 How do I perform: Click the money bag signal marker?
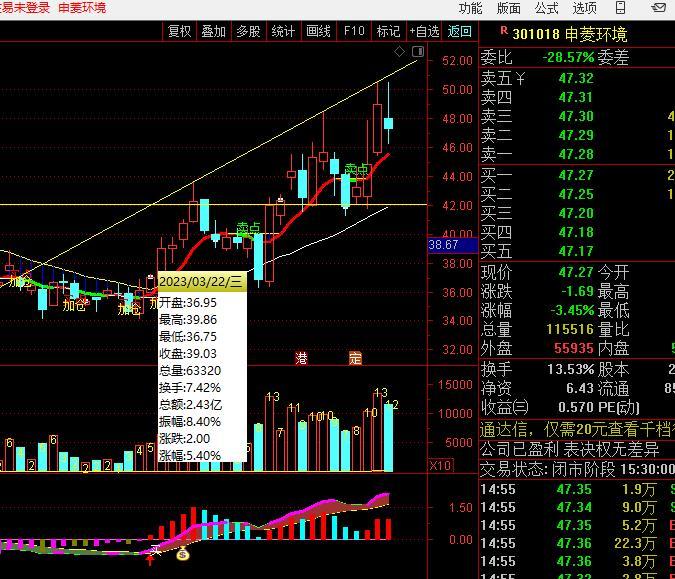[183, 553]
